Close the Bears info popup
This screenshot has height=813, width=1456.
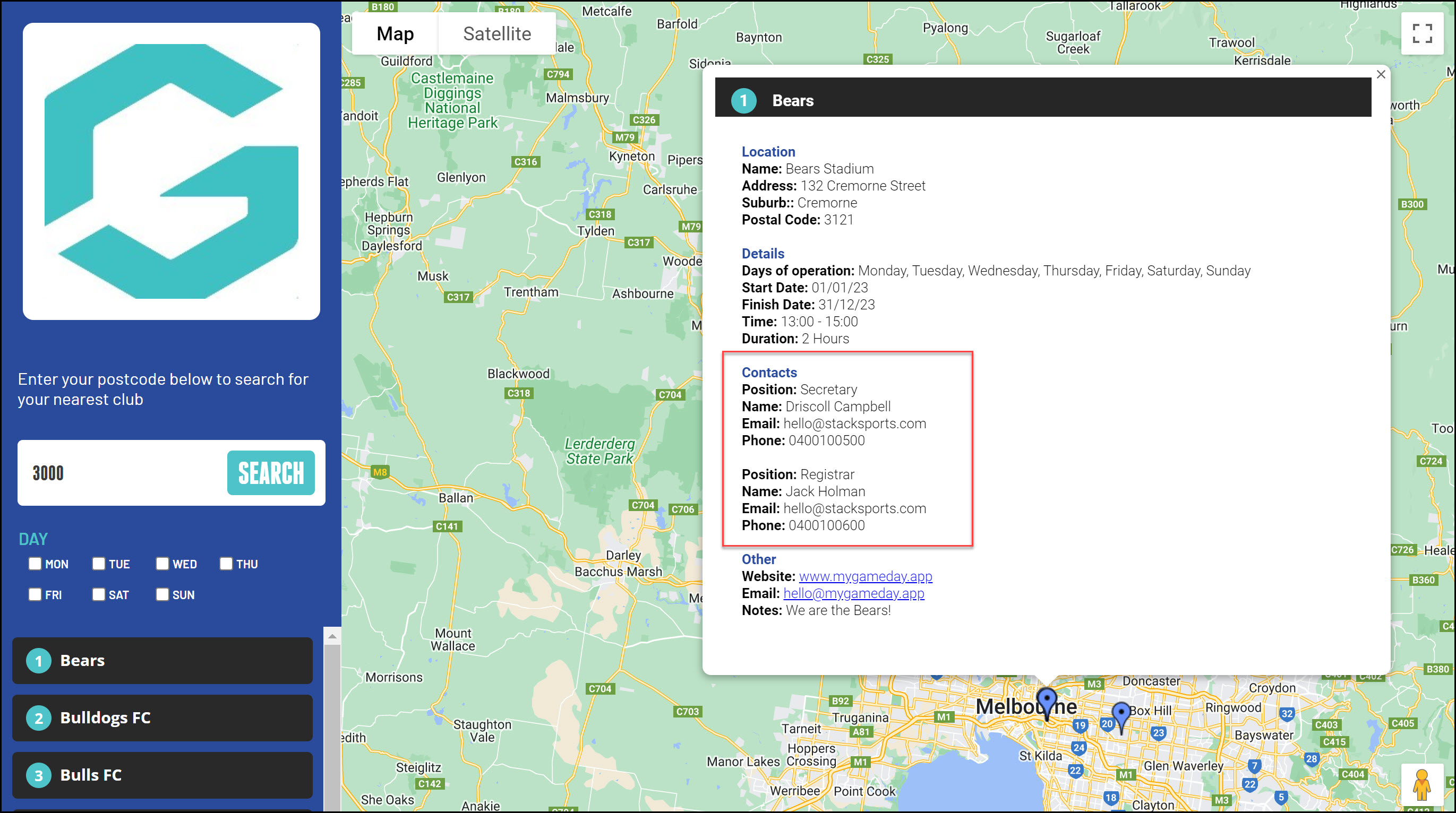(1381, 75)
